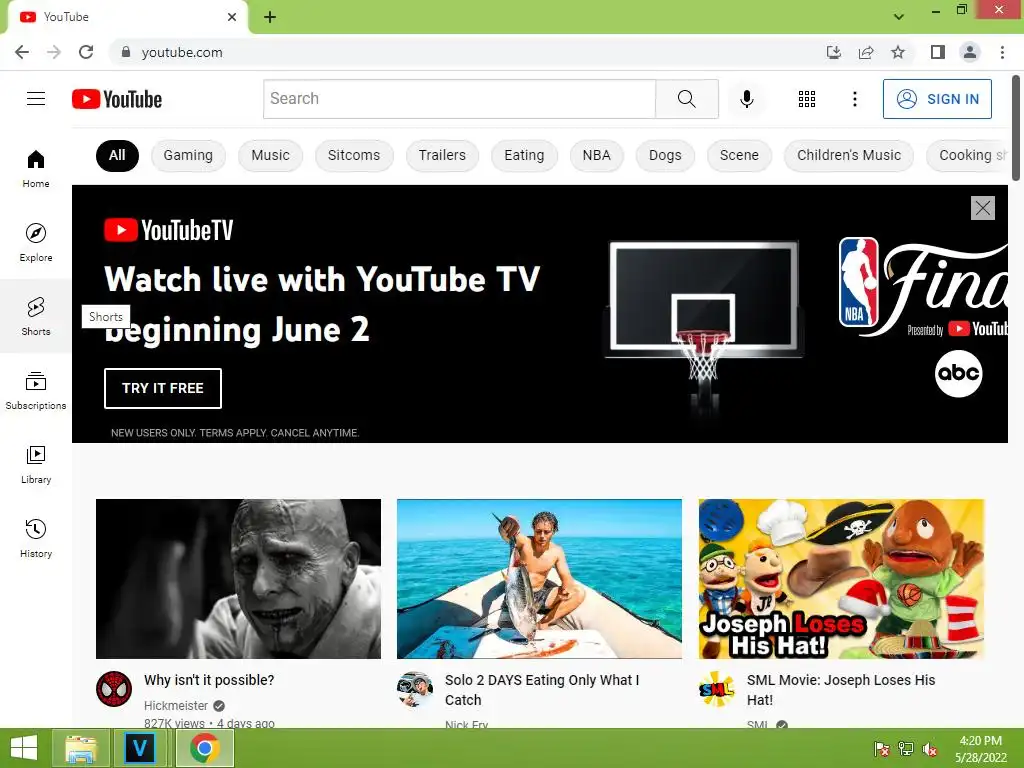This screenshot has width=1024, height=768.
Task: Click the SIGN IN button
Action: pos(937,99)
